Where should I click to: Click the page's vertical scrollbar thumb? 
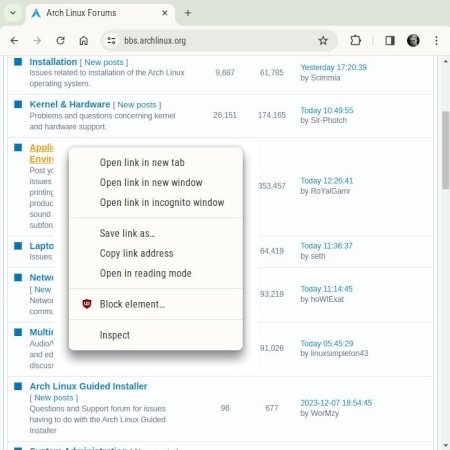(x=445, y=150)
